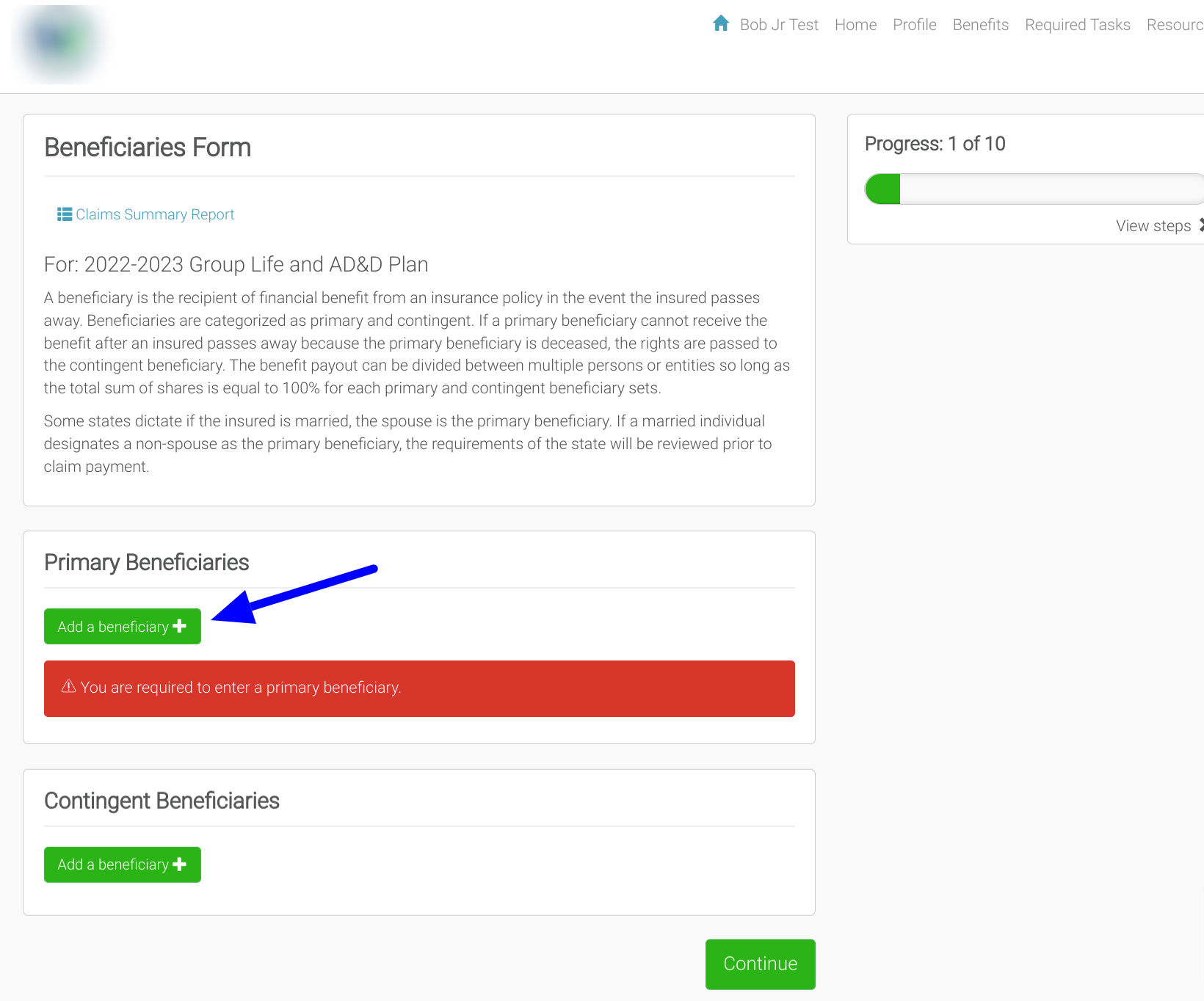Select the Resources navigation item
The height and width of the screenshot is (1001, 1204).
tap(1175, 25)
